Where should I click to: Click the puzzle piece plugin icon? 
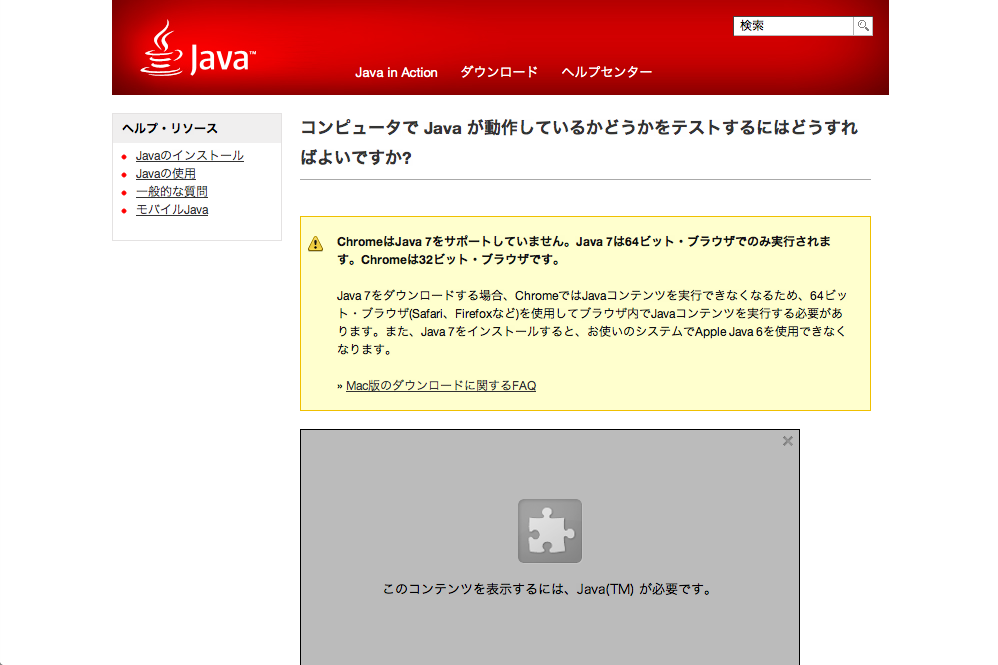coord(549,531)
